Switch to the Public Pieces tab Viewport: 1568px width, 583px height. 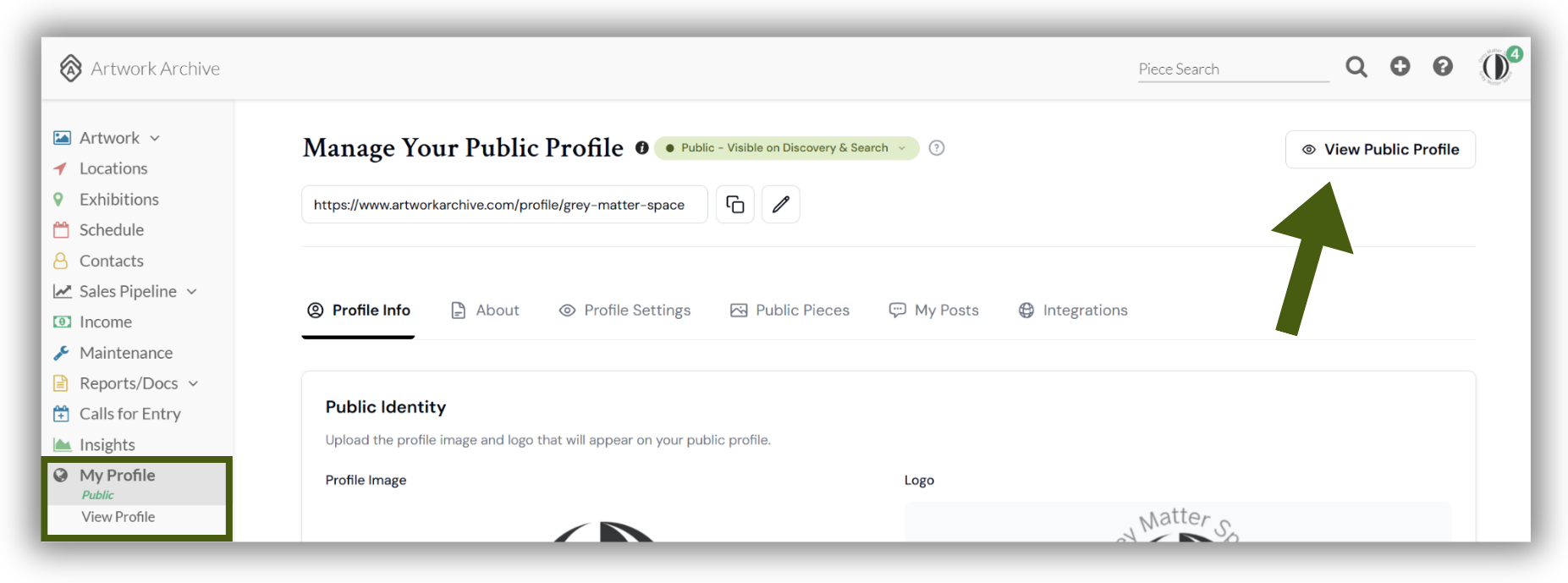click(790, 311)
